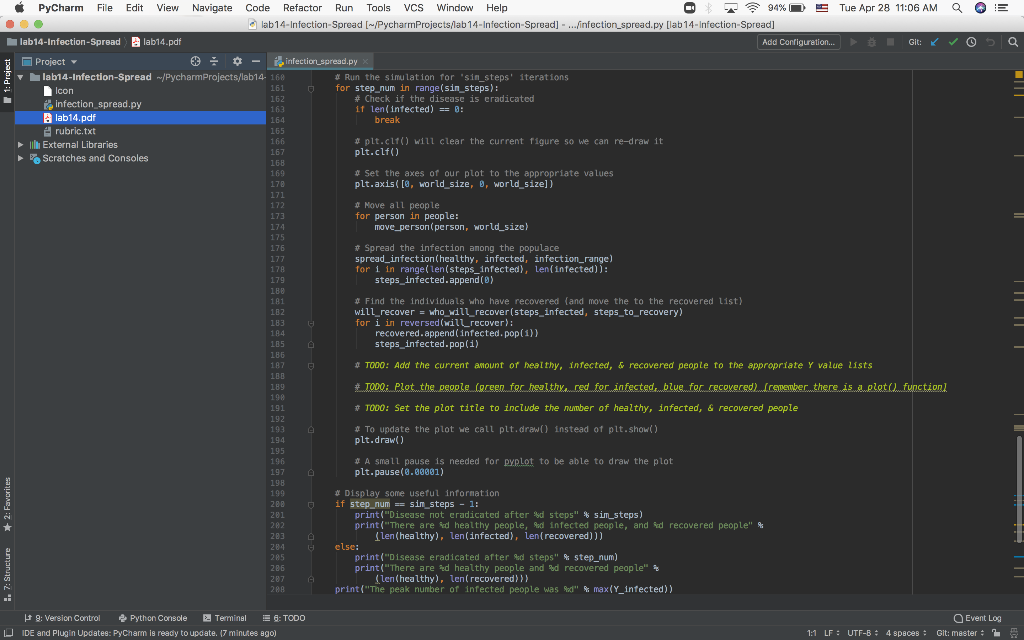This screenshot has height=640, width=1024.
Task: Hide the Project panel with minus icon
Action: (x=256, y=61)
